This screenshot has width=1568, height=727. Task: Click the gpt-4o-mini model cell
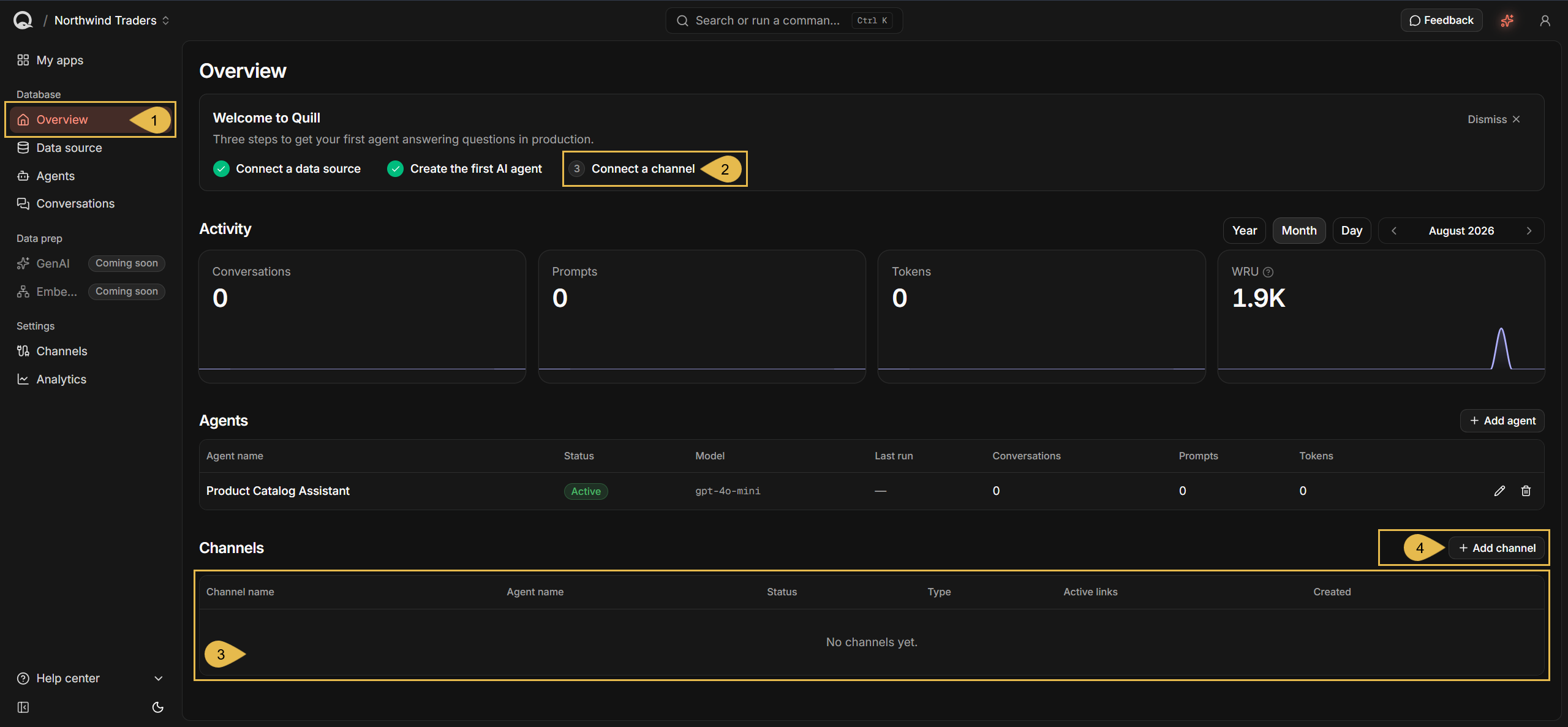click(x=728, y=491)
